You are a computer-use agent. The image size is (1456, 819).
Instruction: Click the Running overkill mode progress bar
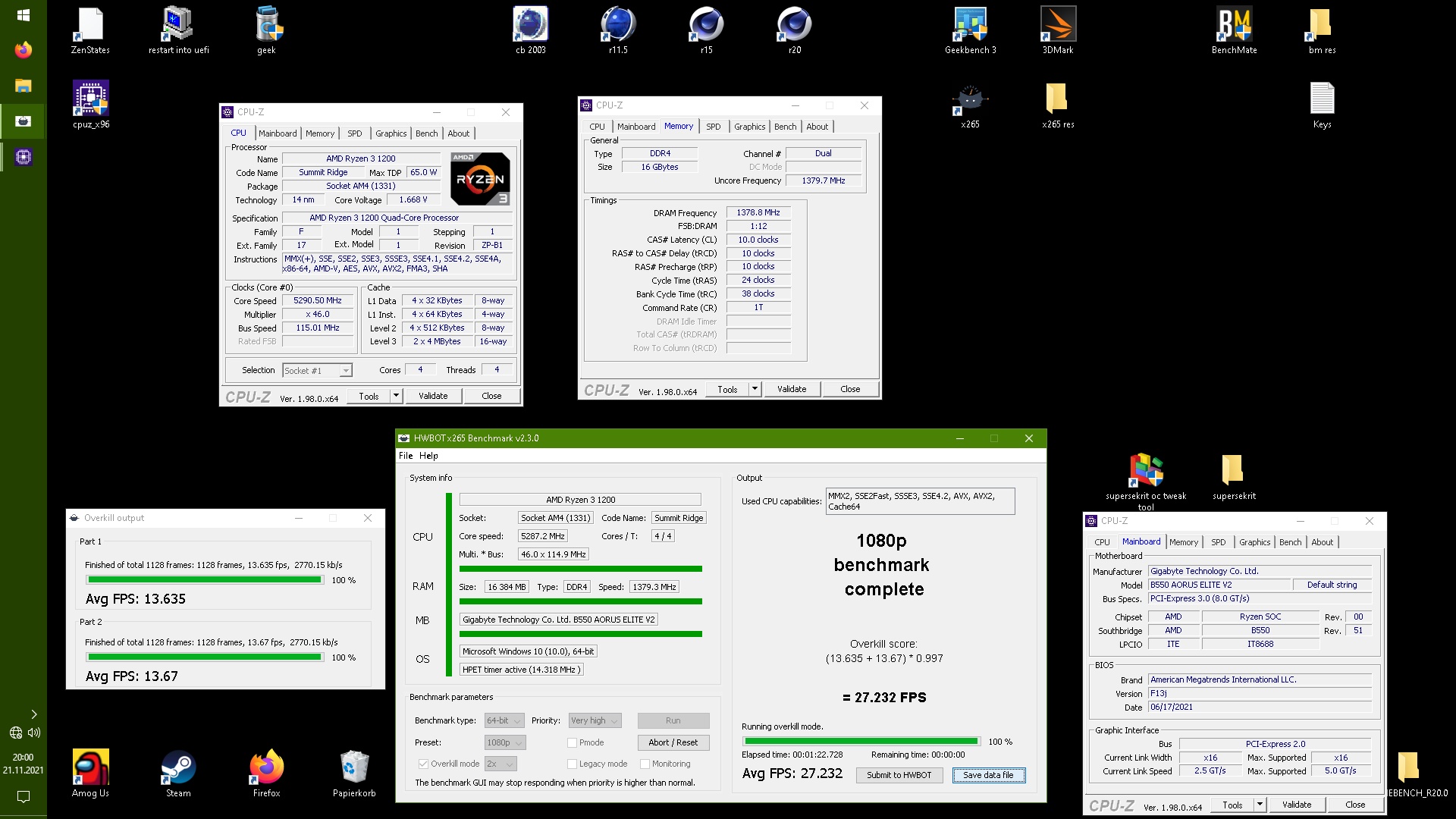coord(861,741)
